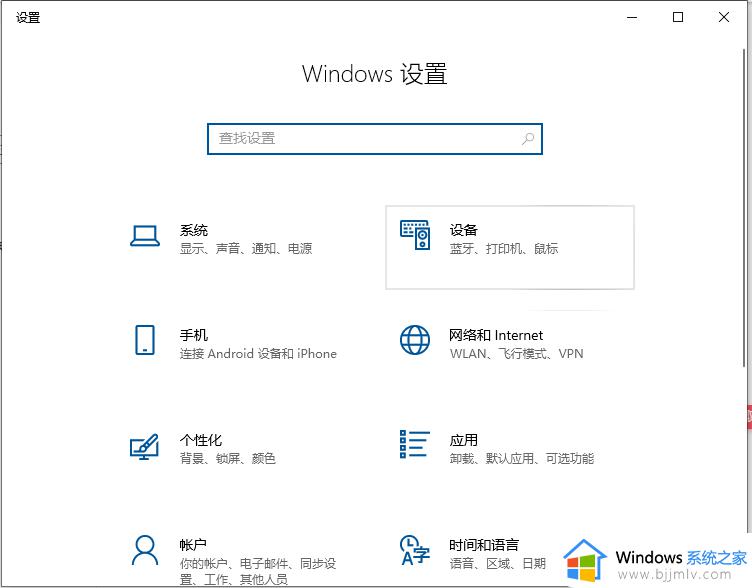Click the text 显示、声音、通知、电源
Image resolution: width=752 pixels, height=588 pixels.
click(246, 248)
